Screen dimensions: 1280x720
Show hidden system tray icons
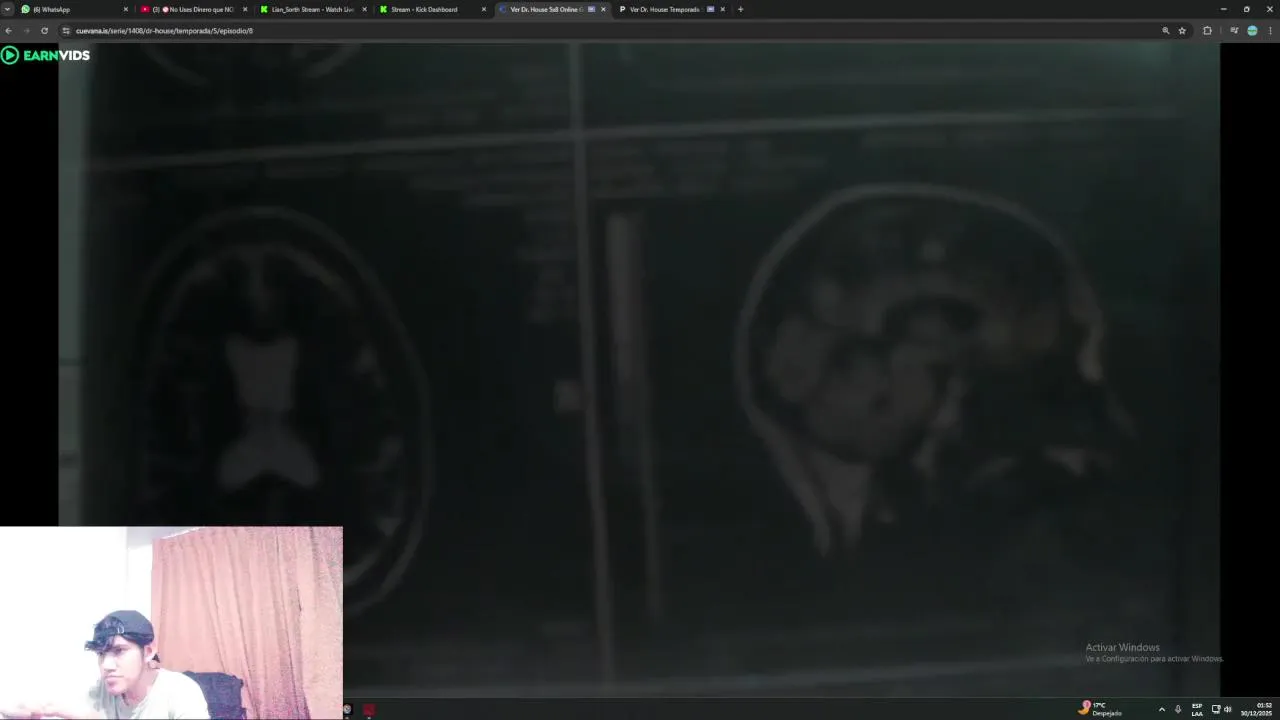tap(1161, 709)
